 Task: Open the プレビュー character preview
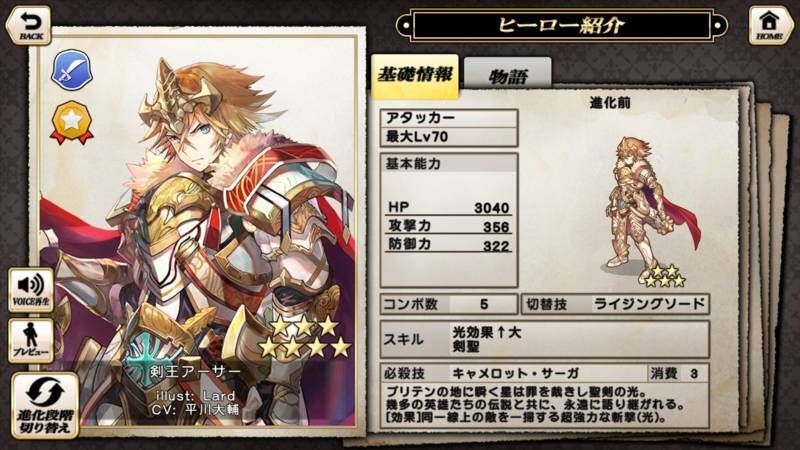pyautogui.click(x=31, y=340)
